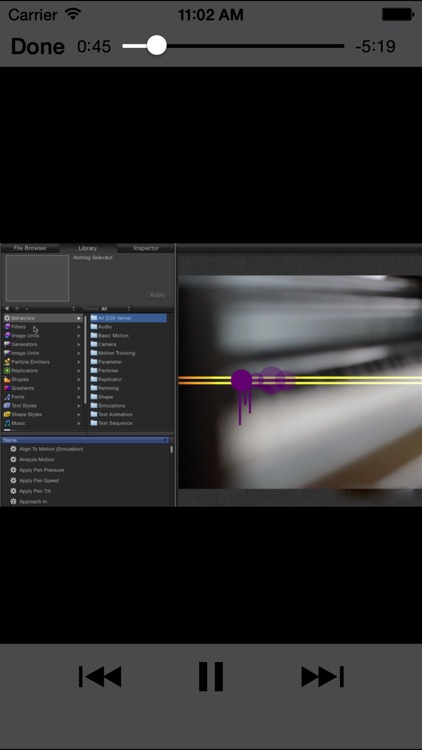This screenshot has height=750, width=422.
Task: Select the Replicators category icon
Action: click(x=7, y=370)
